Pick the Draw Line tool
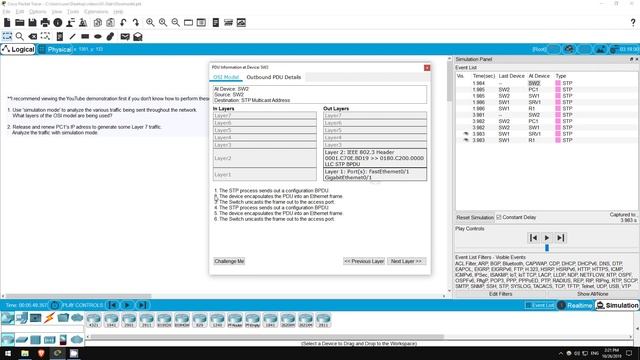Screen dimensions: 640x360 (x=72, y=36)
